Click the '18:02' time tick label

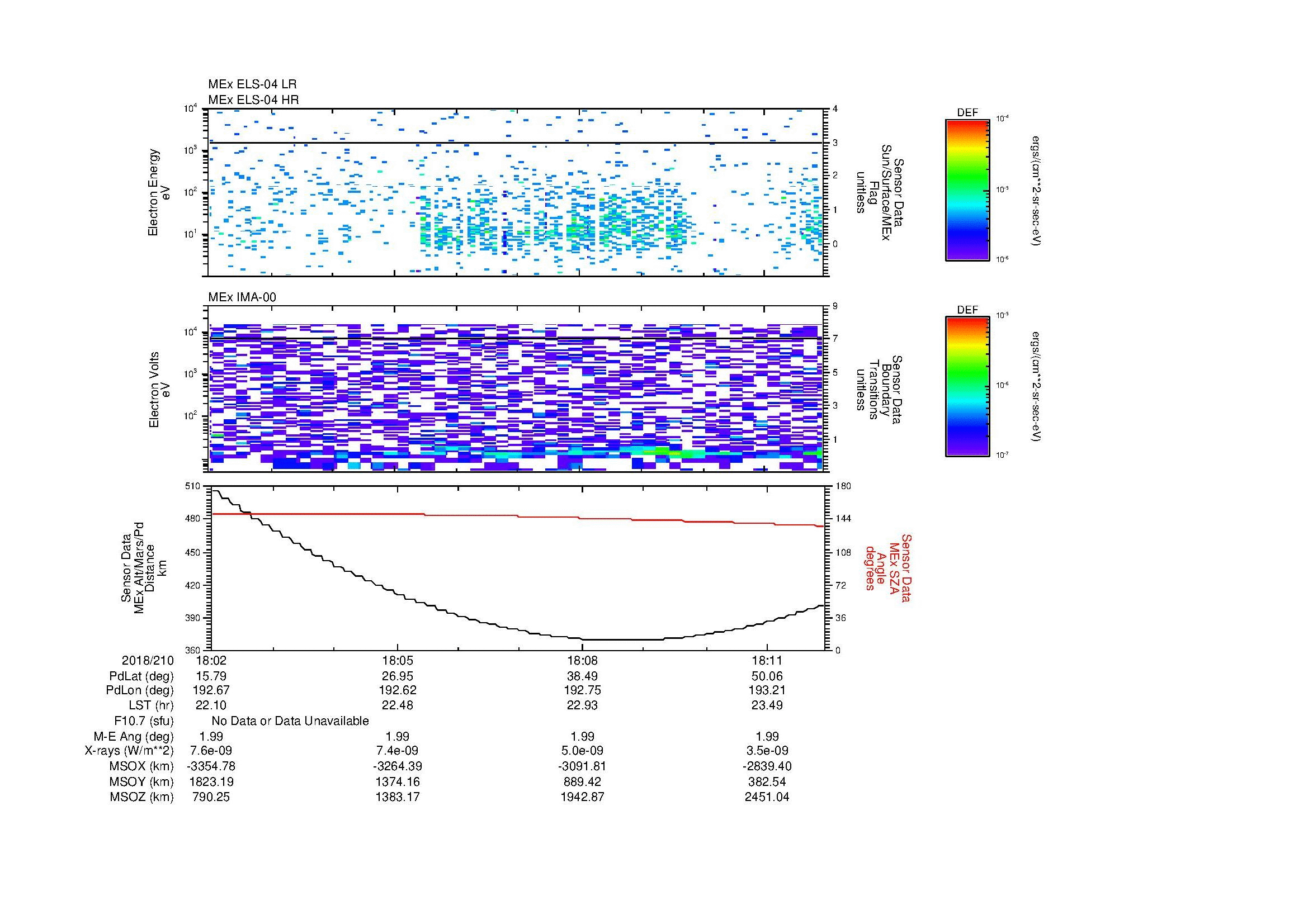click(211, 661)
